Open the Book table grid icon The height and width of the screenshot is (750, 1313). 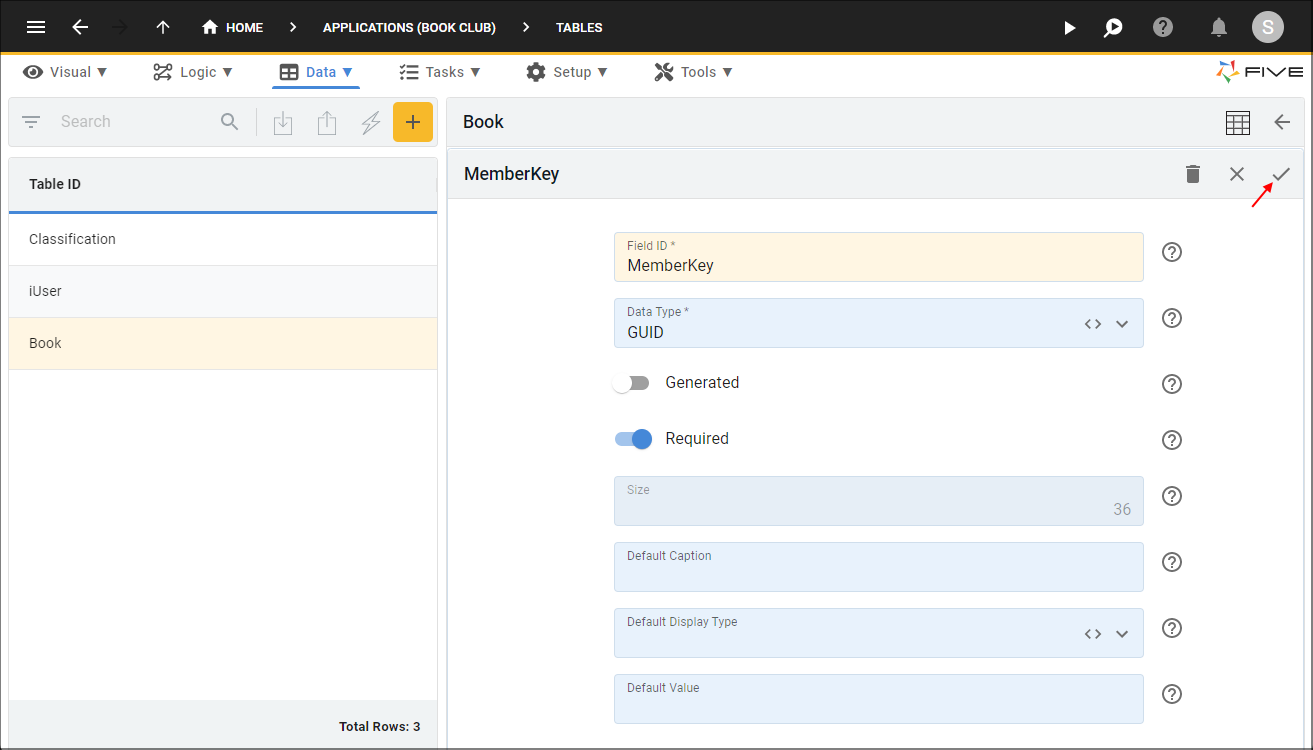[x=1238, y=123]
